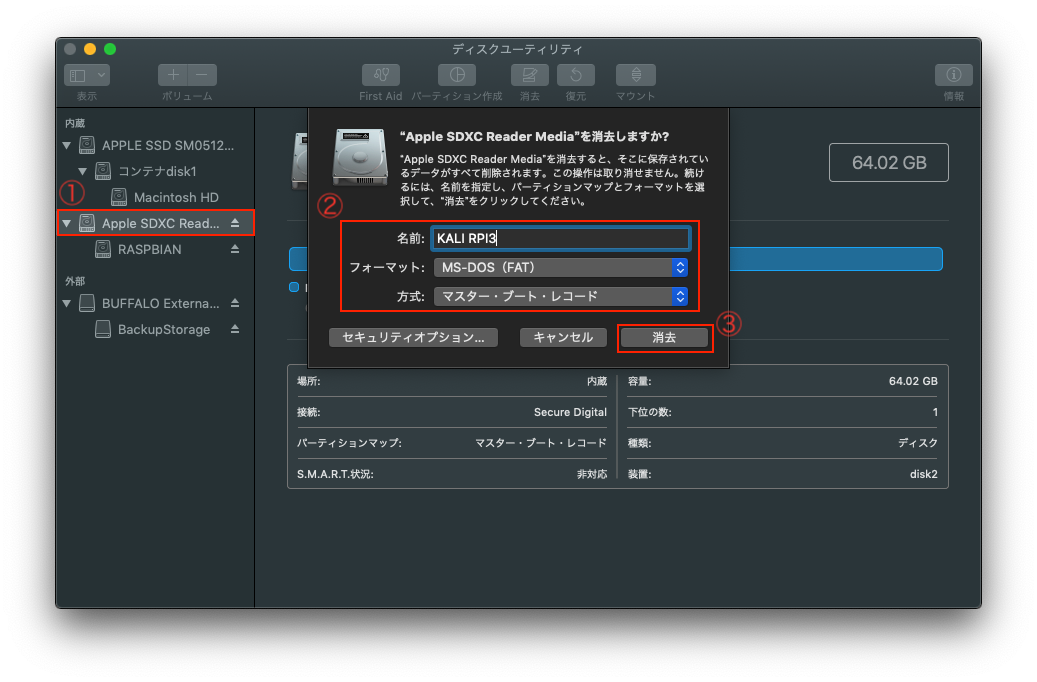The height and width of the screenshot is (682, 1037).
Task: Click the 非対応 S.M.A.R.T. status value
Action: click(592, 474)
